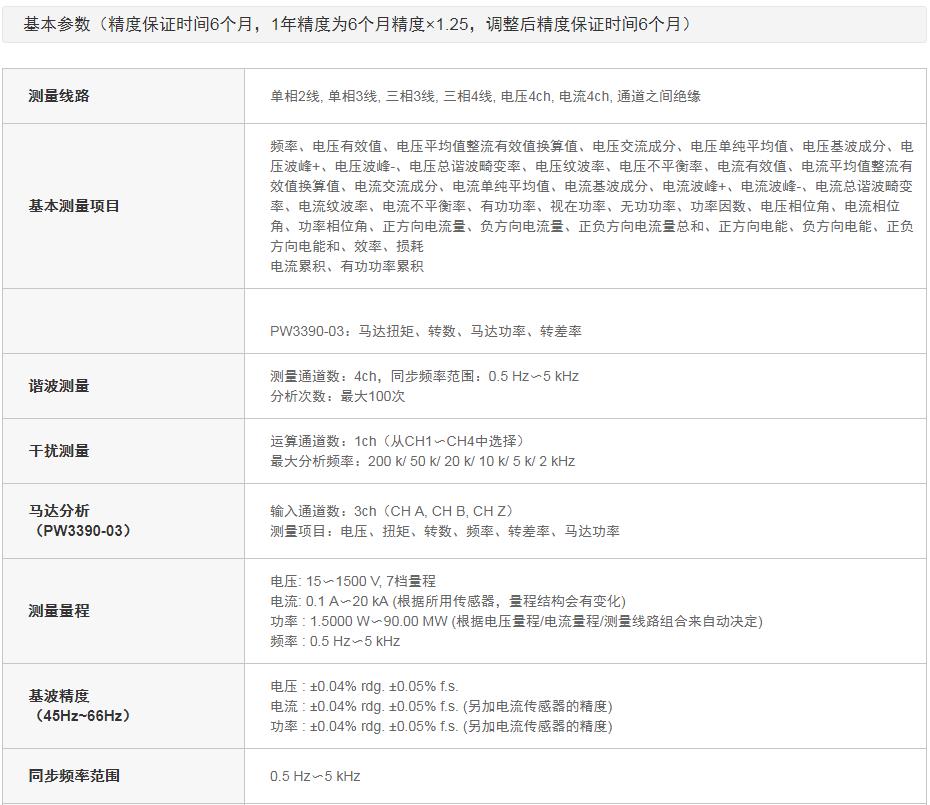Select the 测量线路 row label
The image size is (930, 805).
(x=59, y=96)
